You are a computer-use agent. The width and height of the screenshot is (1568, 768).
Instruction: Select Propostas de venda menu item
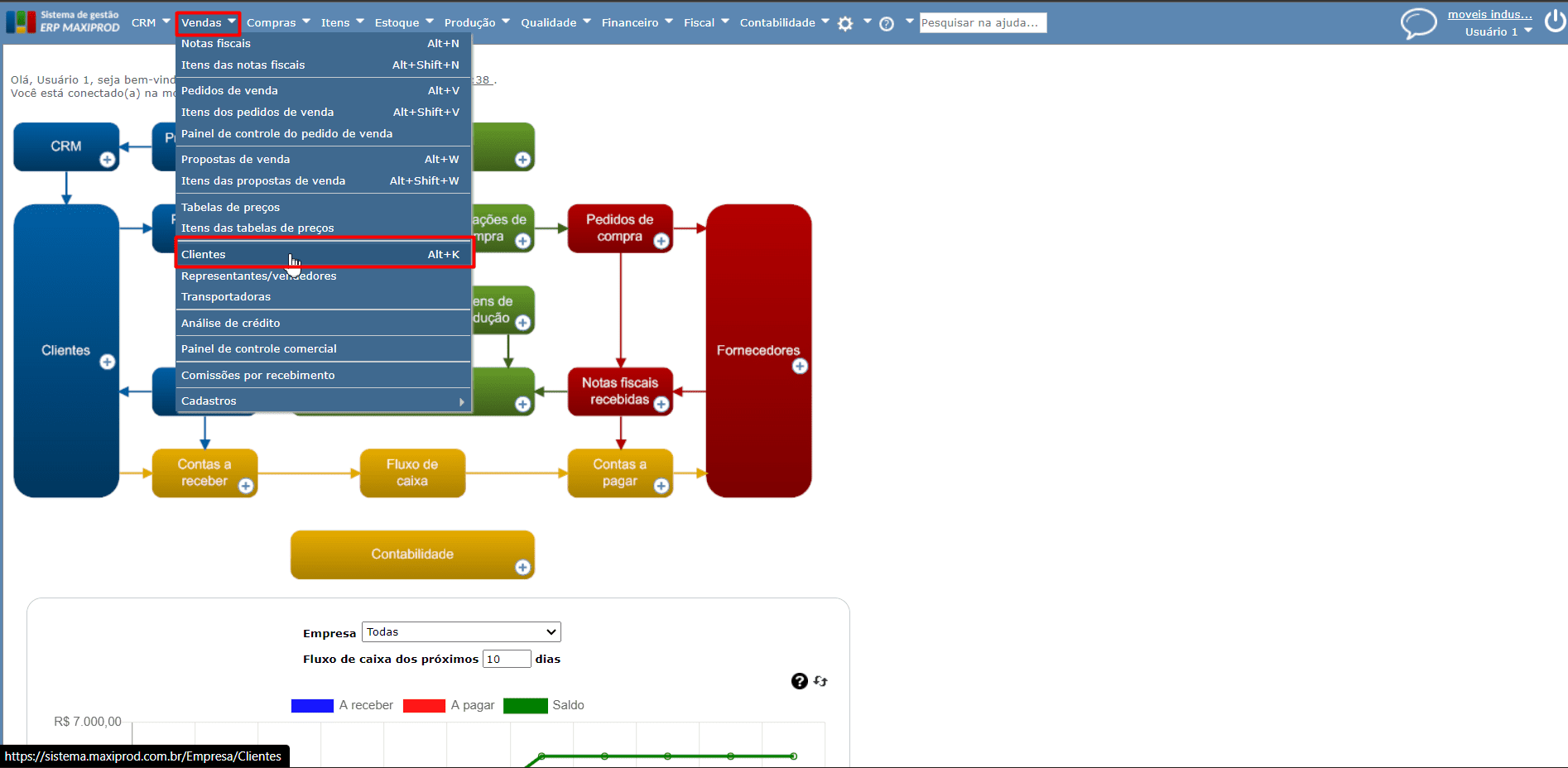[x=324, y=159]
